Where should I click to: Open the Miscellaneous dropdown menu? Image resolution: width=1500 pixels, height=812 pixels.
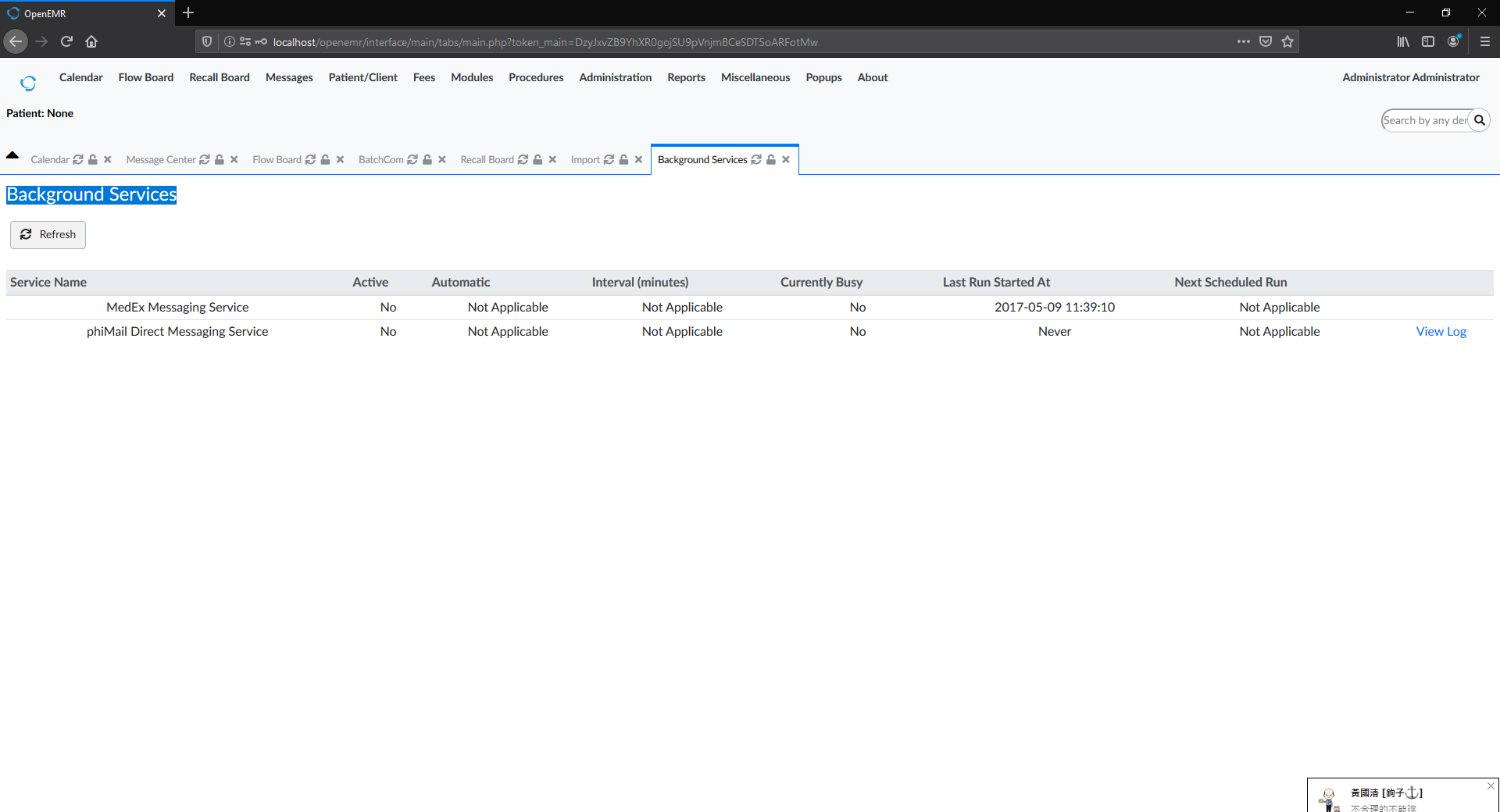click(755, 77)
